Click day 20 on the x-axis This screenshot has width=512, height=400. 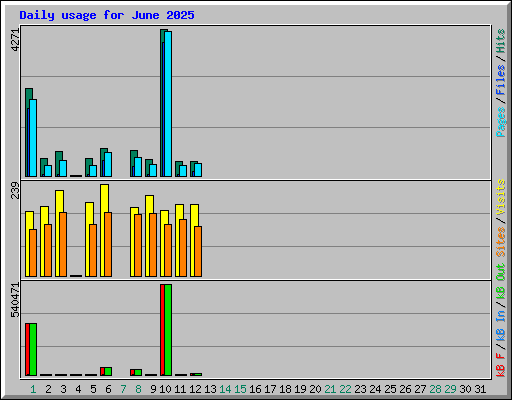point(315,389)
